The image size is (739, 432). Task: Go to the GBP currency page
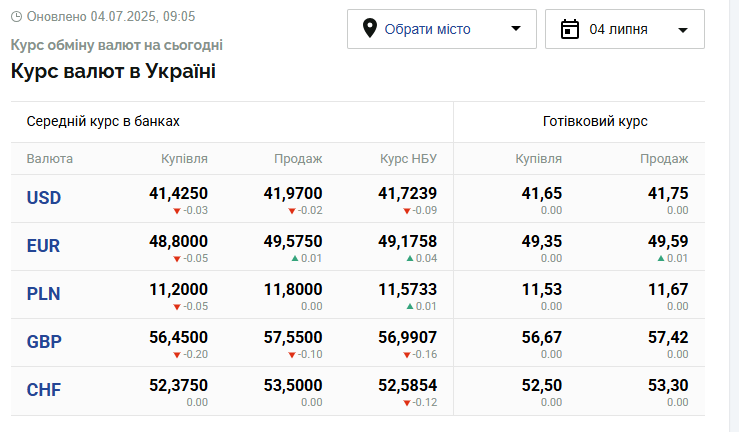[x=44, y=342]
